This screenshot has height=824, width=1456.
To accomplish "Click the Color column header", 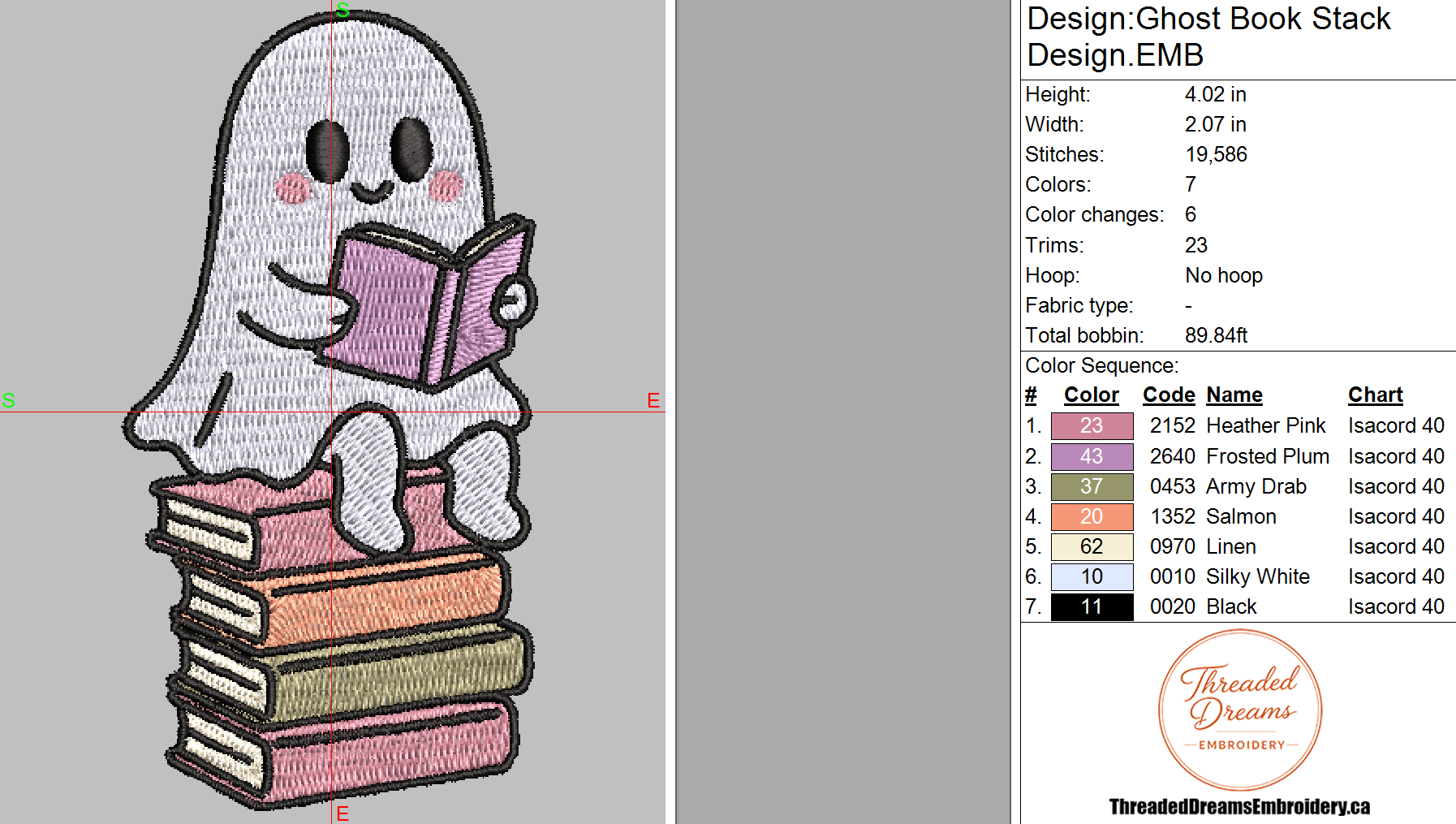I will point(1092,395).
